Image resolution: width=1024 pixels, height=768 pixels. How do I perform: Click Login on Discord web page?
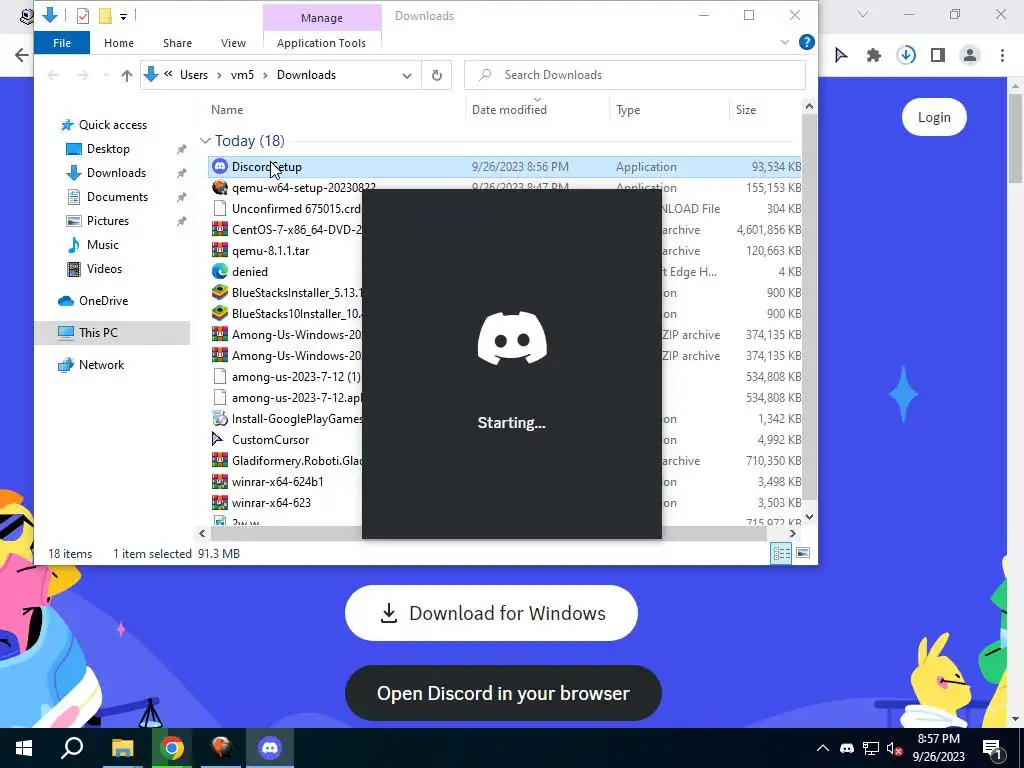coord(934,118)
